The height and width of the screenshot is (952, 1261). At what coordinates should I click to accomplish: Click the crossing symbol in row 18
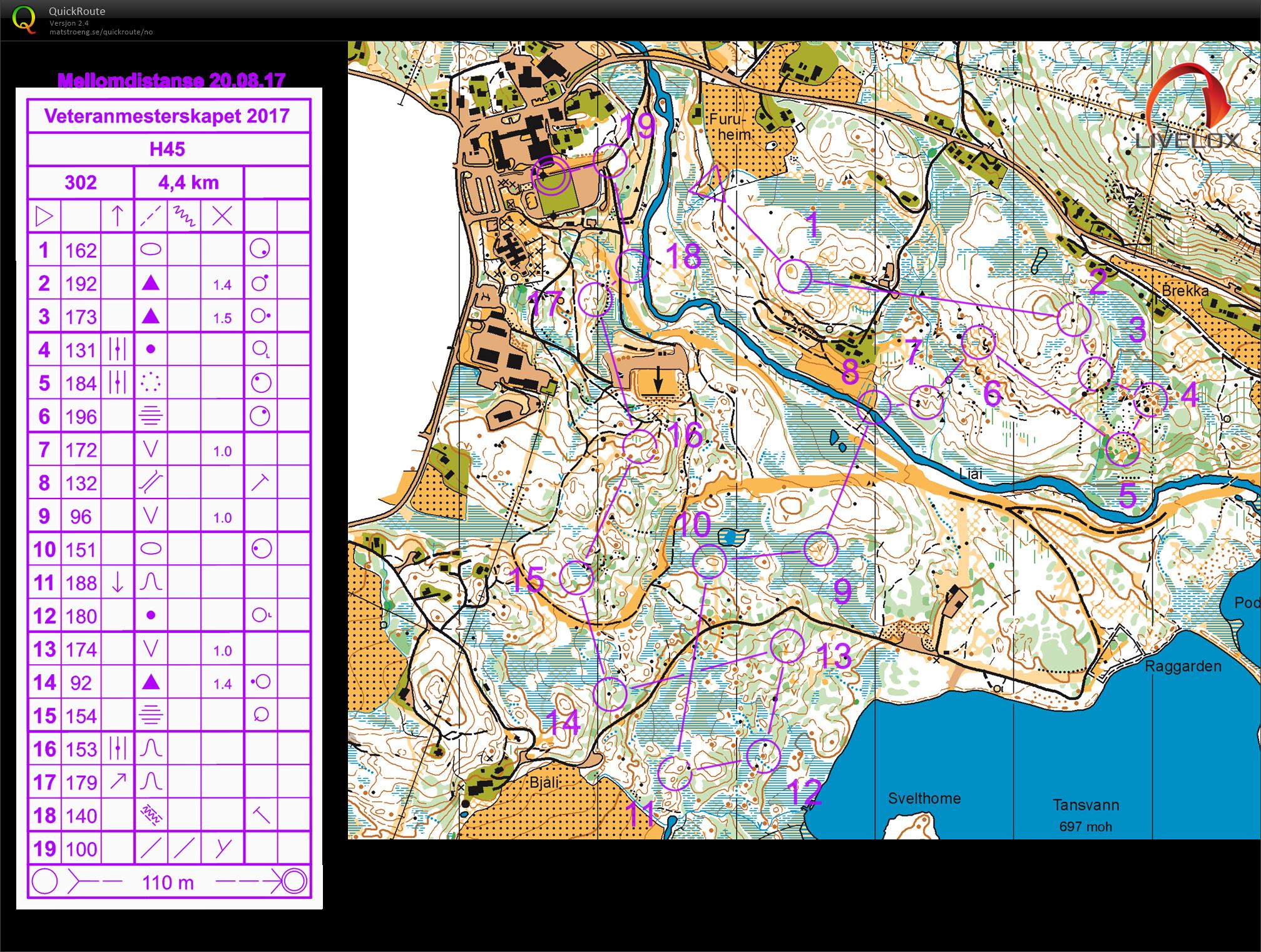[x=150, y=815]
